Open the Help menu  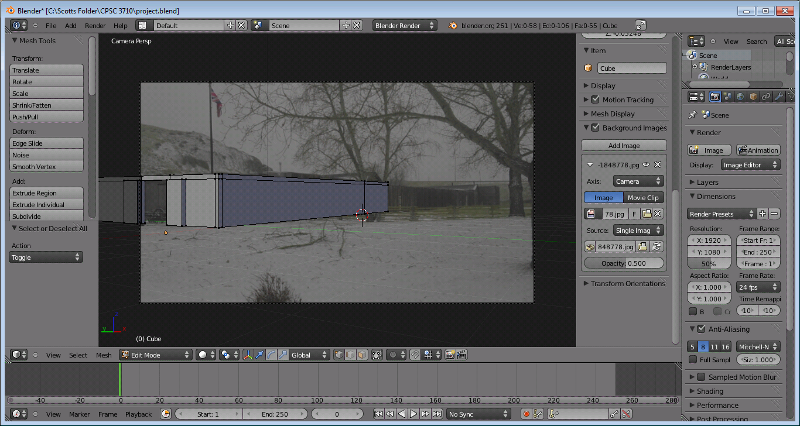(120, 26)
